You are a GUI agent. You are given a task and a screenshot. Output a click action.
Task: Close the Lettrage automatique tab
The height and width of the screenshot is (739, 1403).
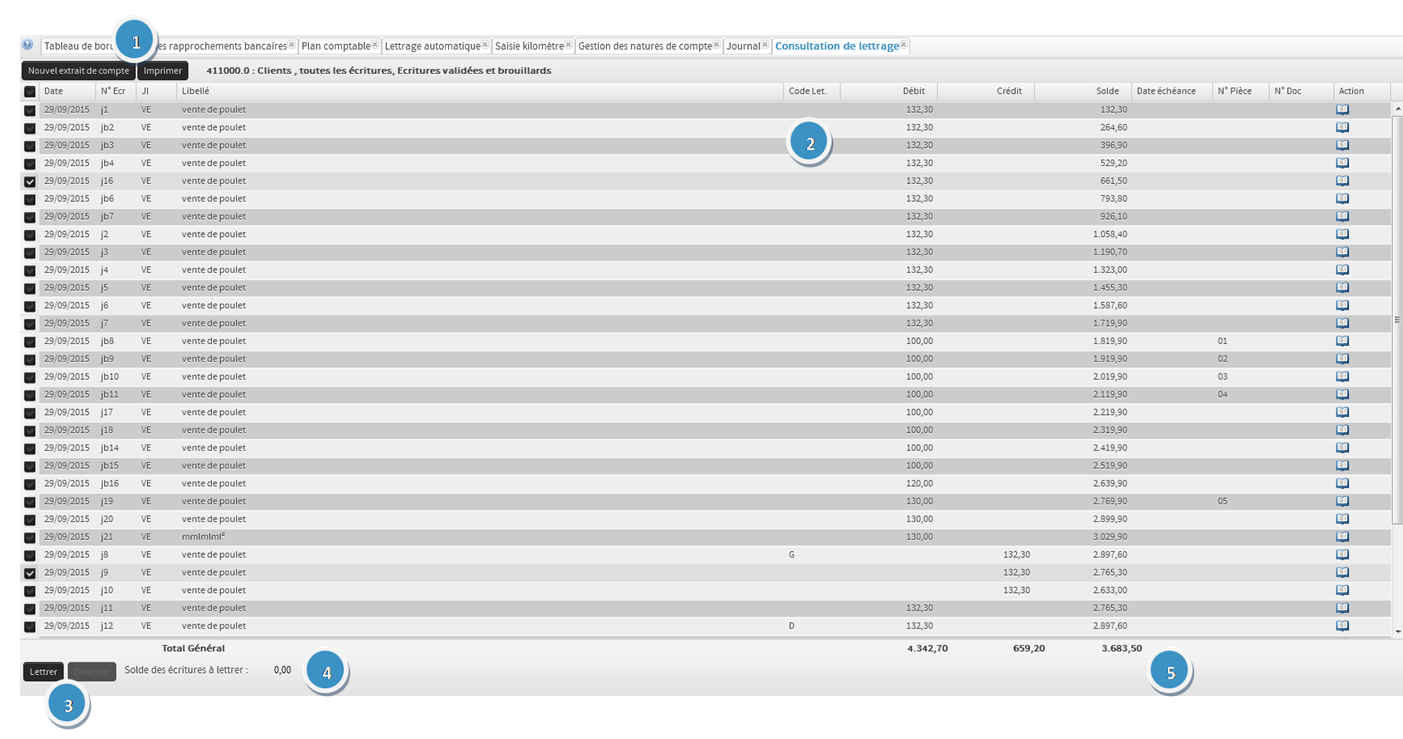point(485,45)
